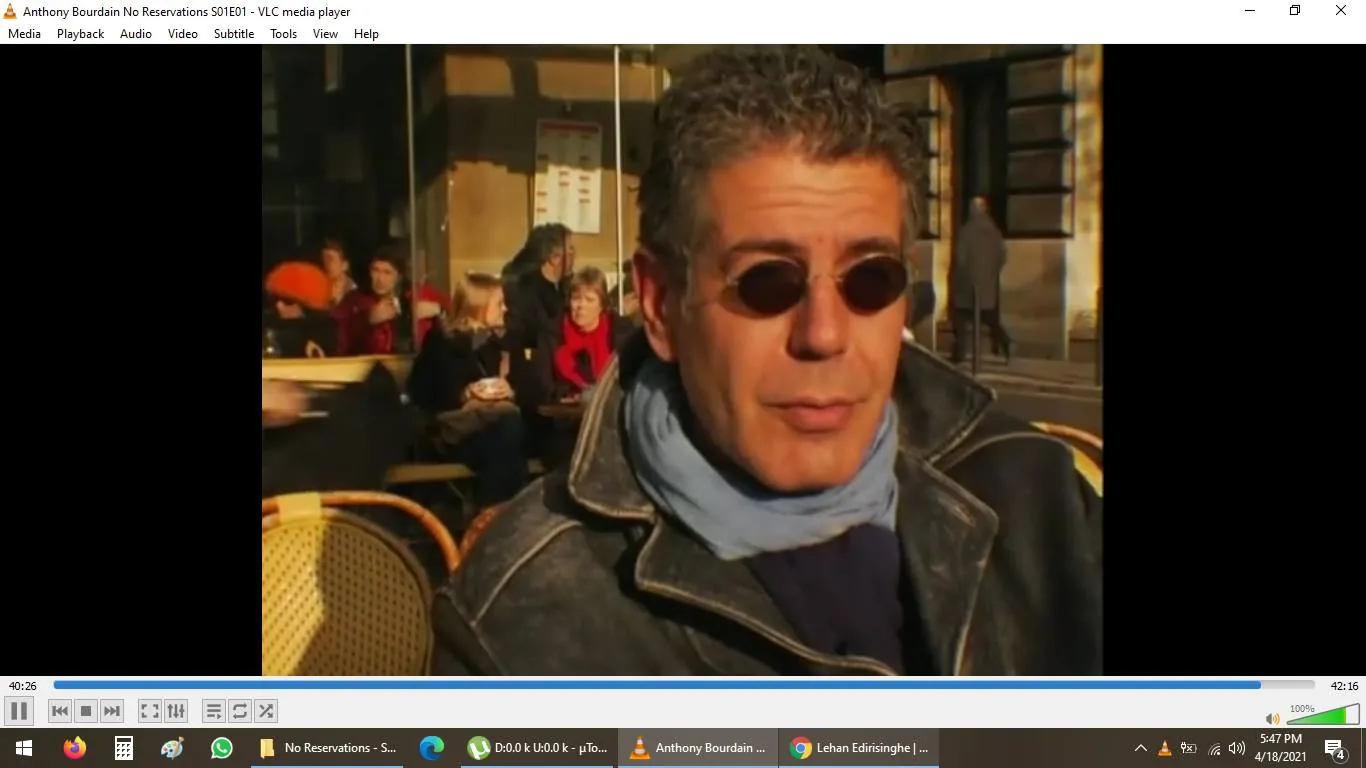Pause the video playback
This screenshot has width=1366, height=768.
click(x=18, y=711)
